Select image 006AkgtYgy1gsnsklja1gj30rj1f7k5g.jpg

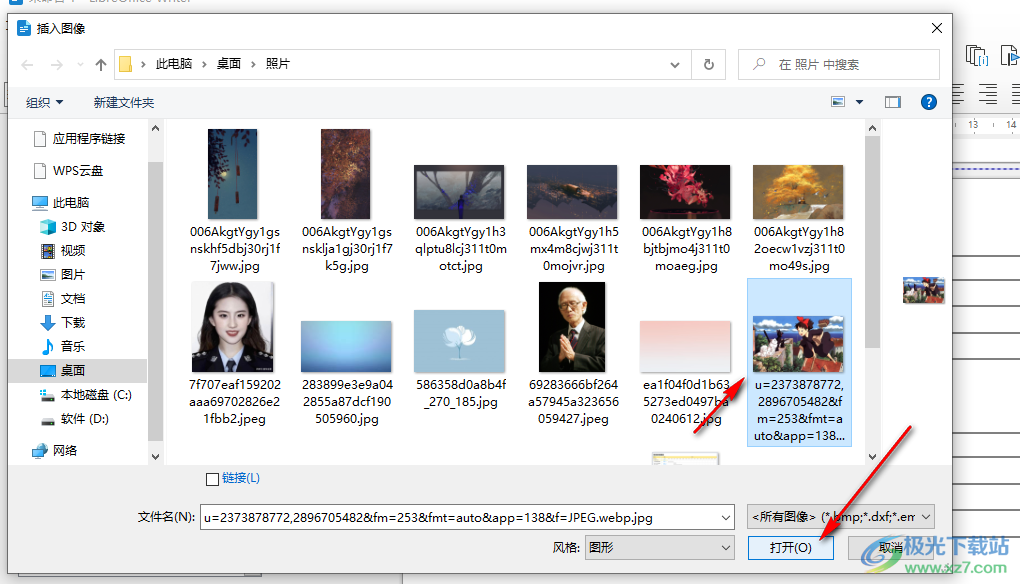pos(347,201)
